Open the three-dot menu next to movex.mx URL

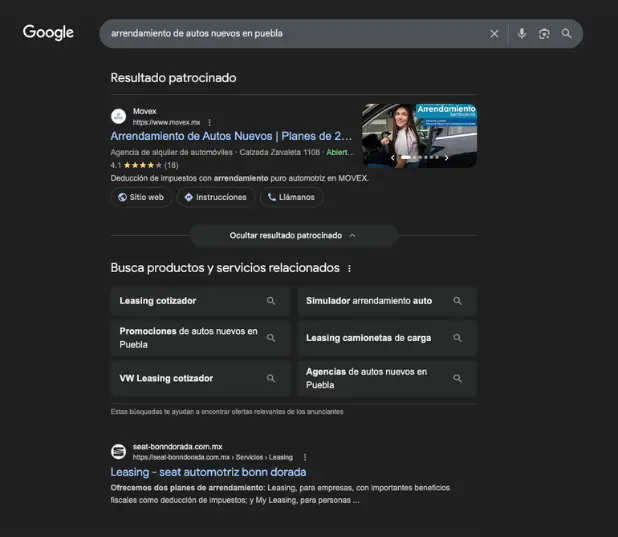coord(209,122)
